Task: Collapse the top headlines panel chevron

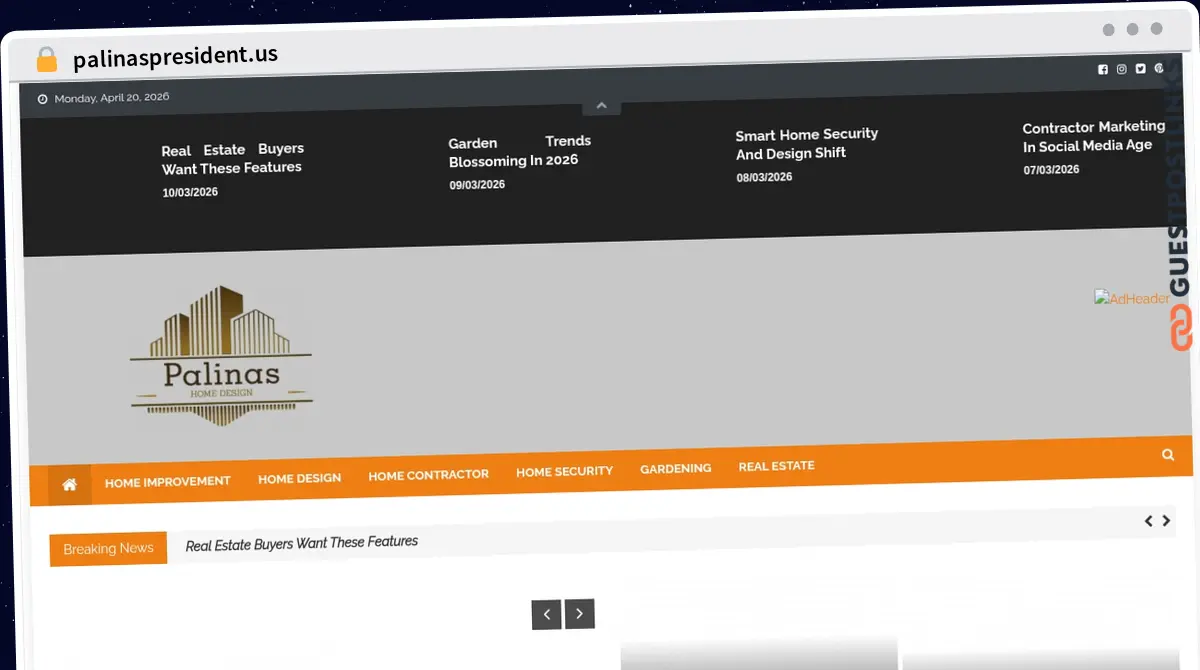Action: (x=601, y=106)
